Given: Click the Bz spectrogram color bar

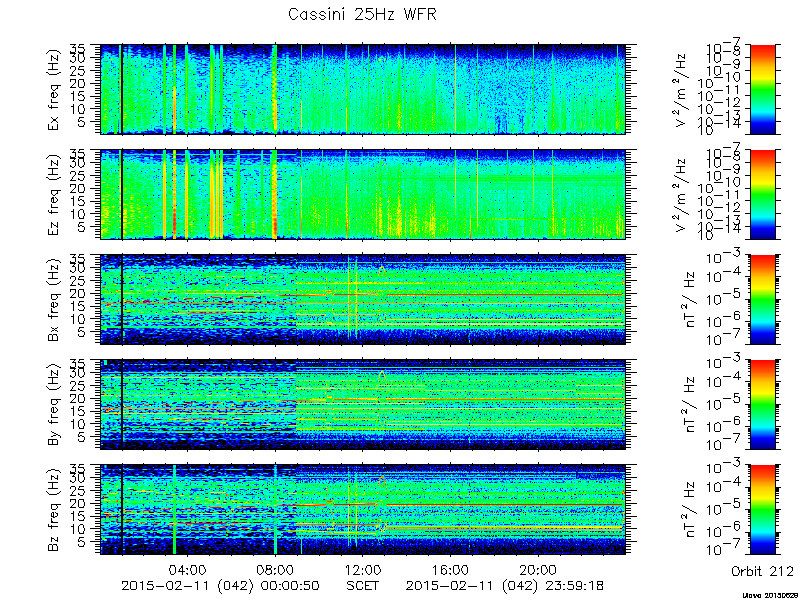Looking at the screenshot, I should [x=762, y=510].
